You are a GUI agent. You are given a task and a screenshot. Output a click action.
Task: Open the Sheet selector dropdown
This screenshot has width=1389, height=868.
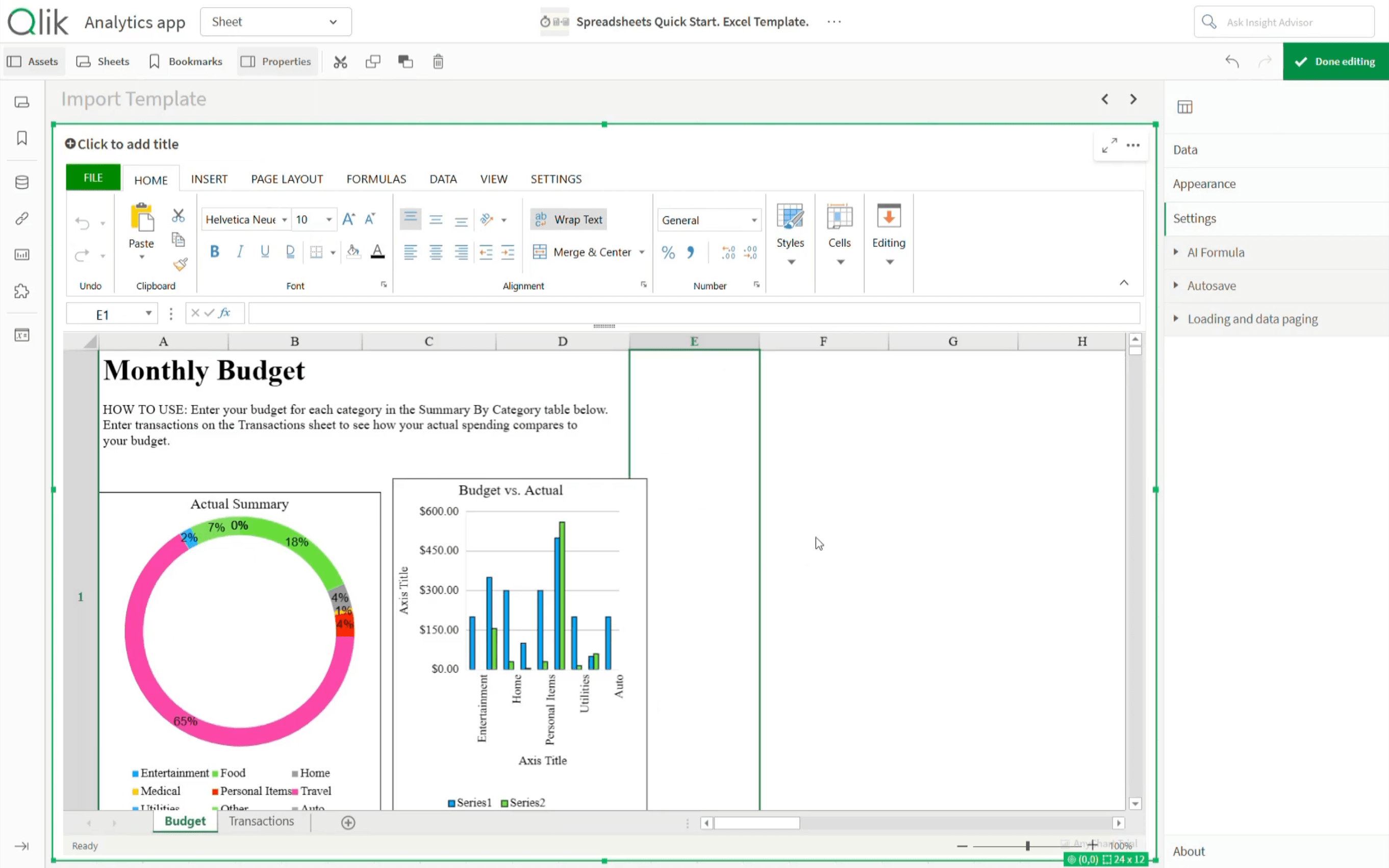tap(275, 22)
